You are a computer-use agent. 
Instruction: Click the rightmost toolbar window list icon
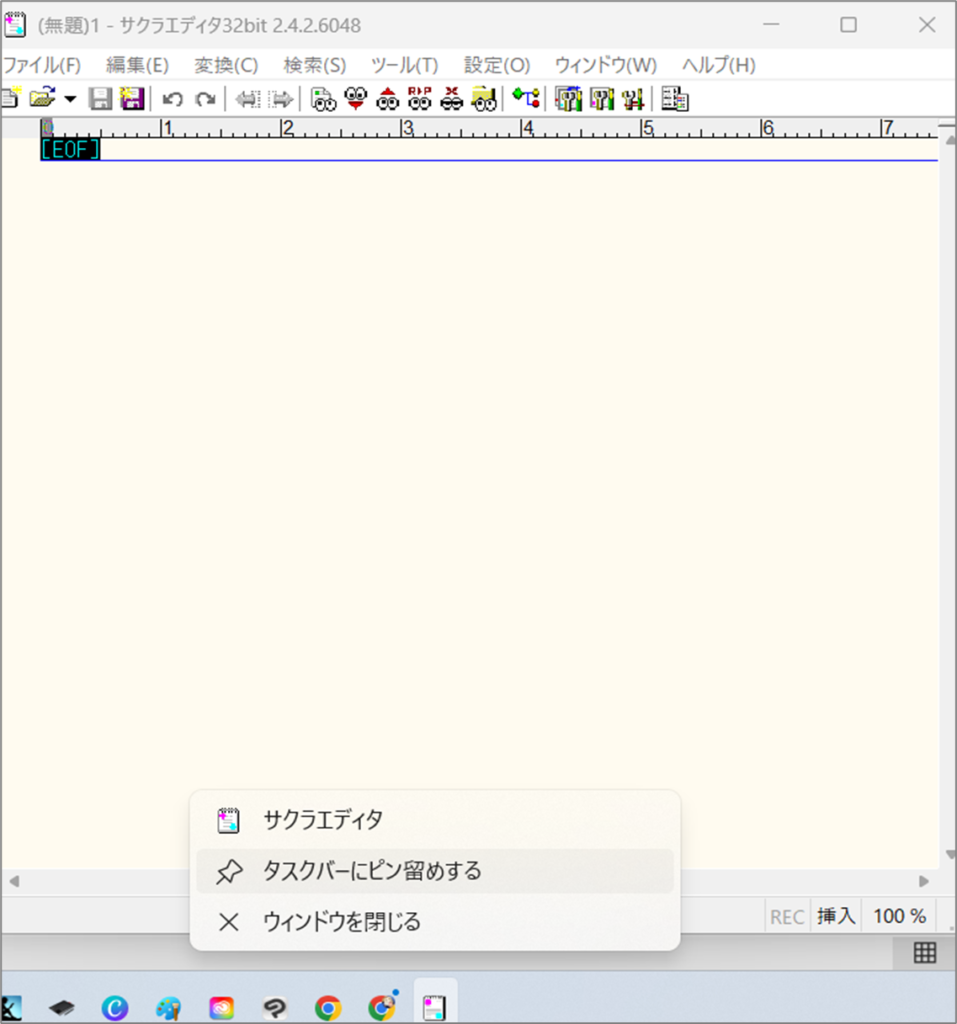[675, 98]
